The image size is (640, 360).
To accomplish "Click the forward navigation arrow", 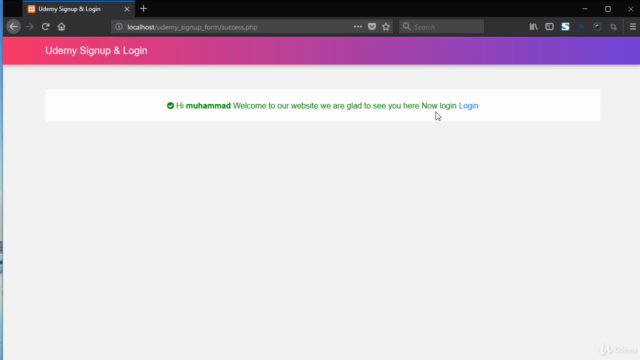I will click(x=29, y=27).
